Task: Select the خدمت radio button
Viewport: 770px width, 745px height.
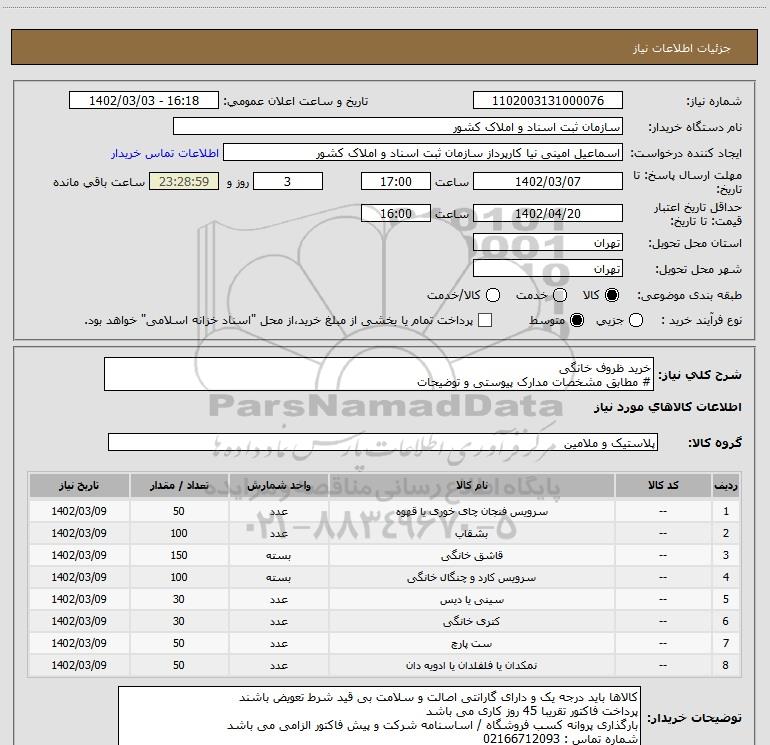Action: (x=560, y=295)
